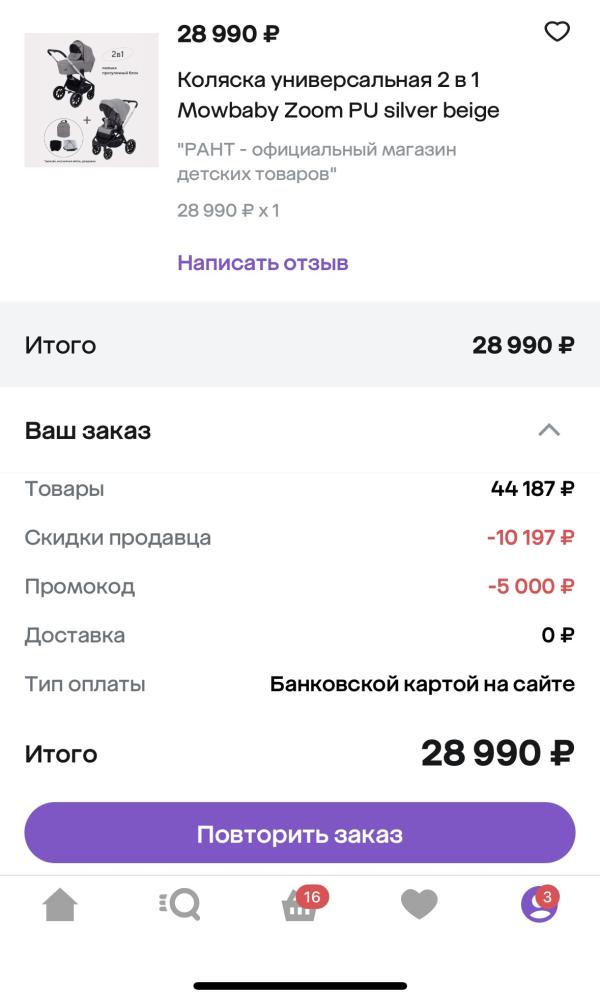
Task: Tap the "Ваш заказ" section header
Action: point(88,431)
